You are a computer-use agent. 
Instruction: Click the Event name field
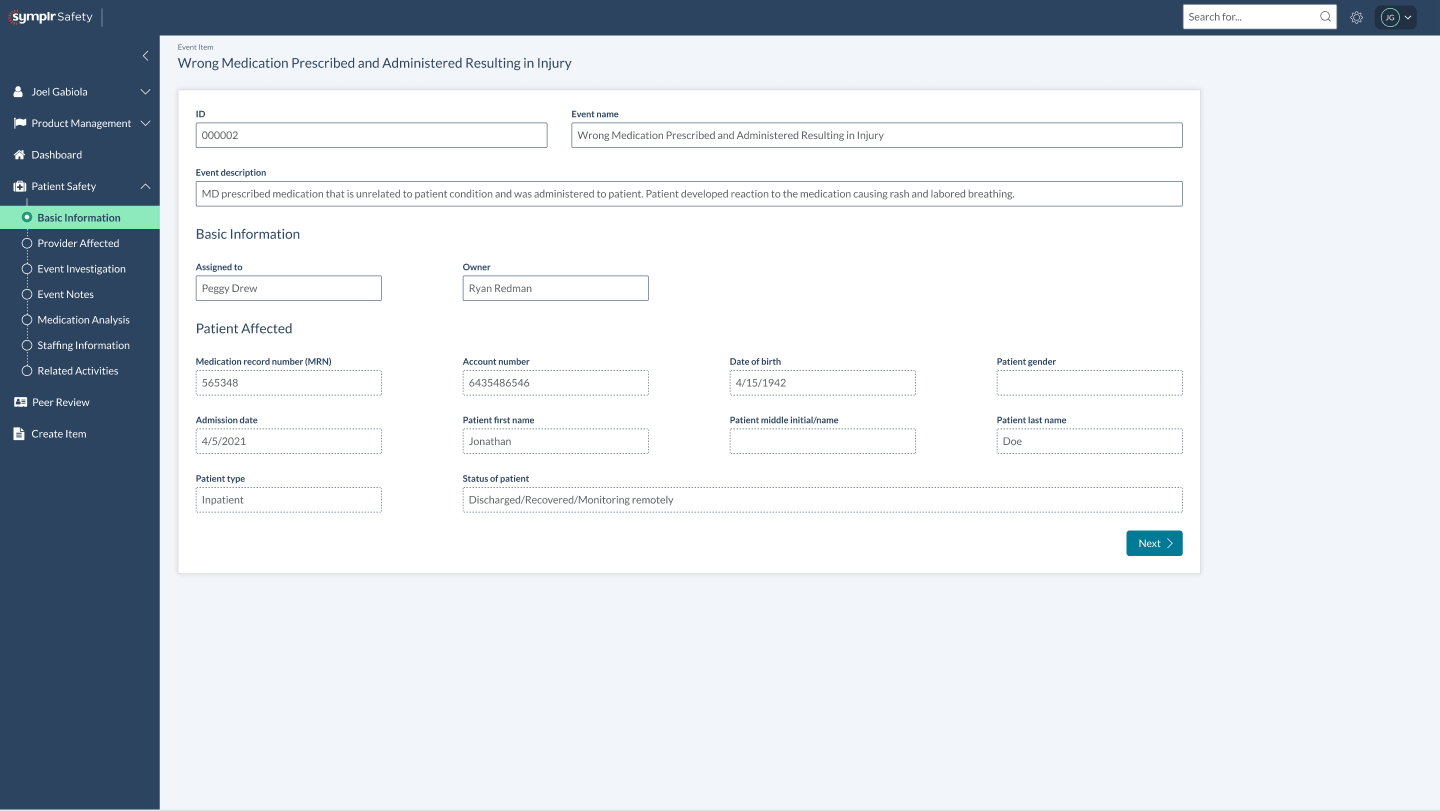[x=877, y=135]
